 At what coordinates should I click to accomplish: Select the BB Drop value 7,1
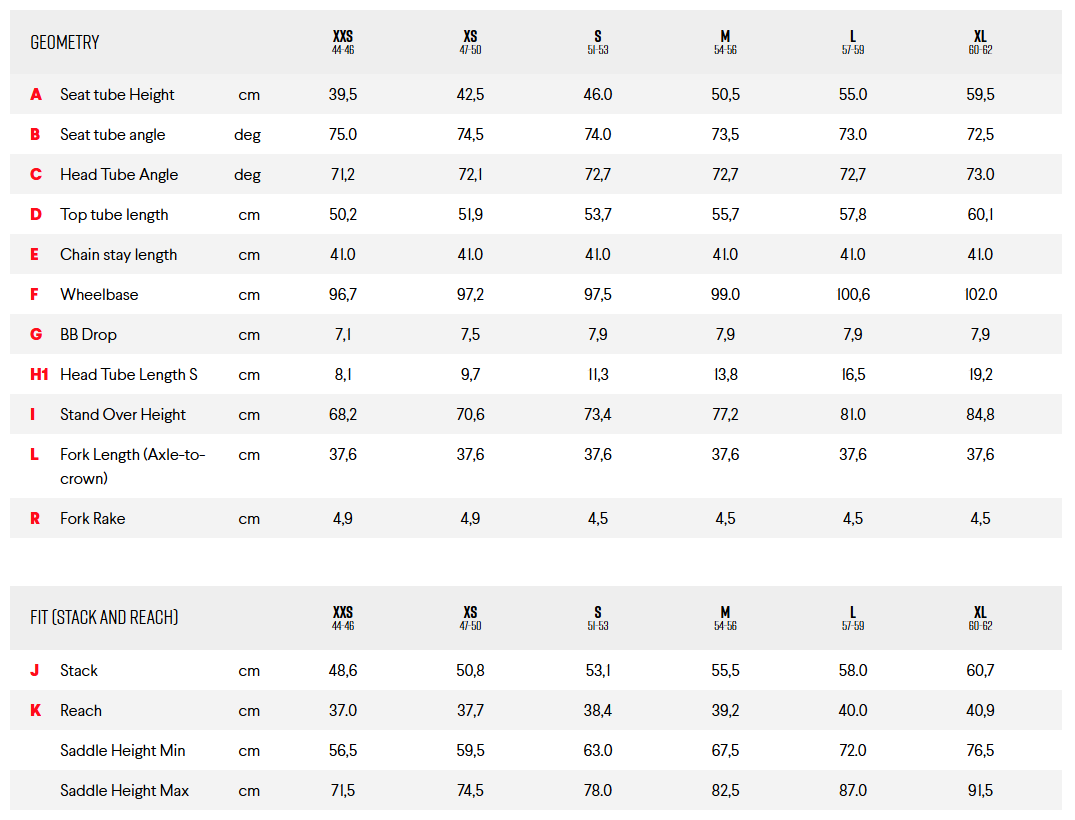pyautogui.click(x=343, y=334)
